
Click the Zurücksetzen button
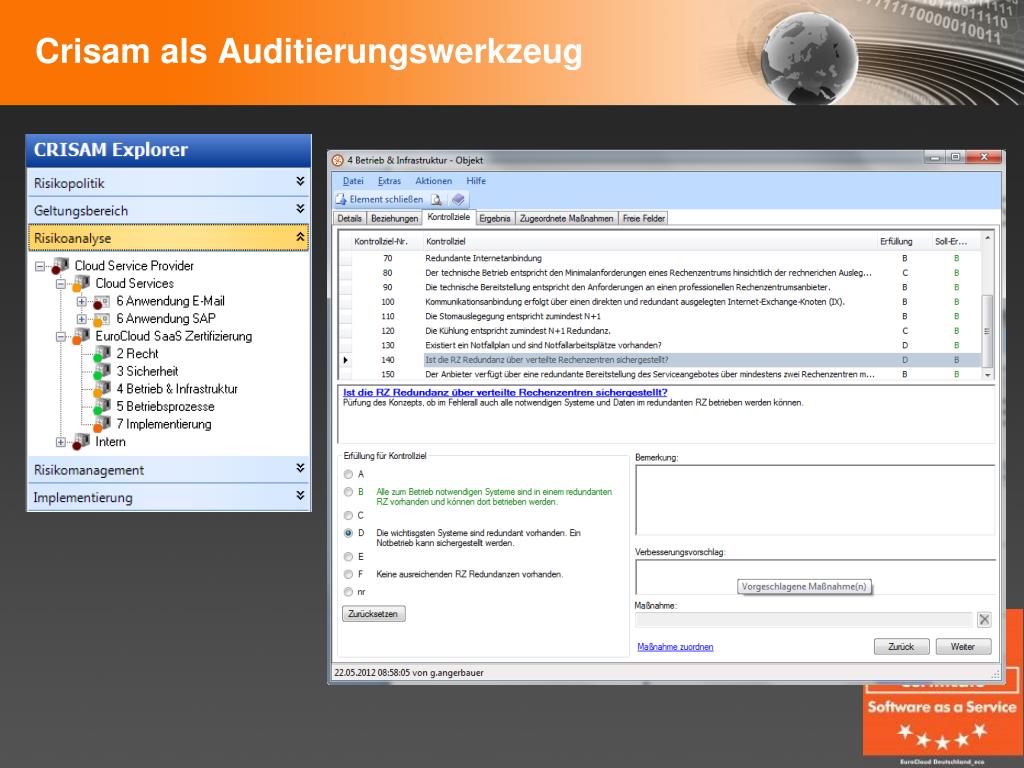click(374, 614)
